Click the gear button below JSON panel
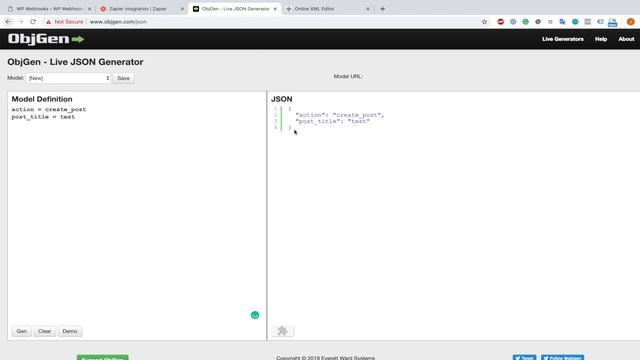 [282, 331]
